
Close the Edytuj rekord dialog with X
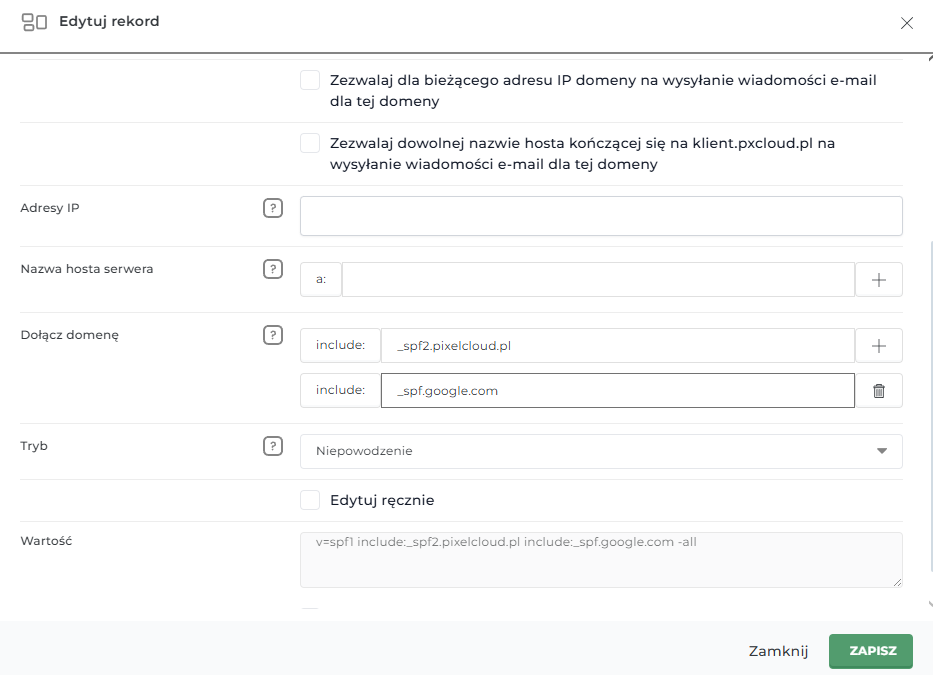906,23
